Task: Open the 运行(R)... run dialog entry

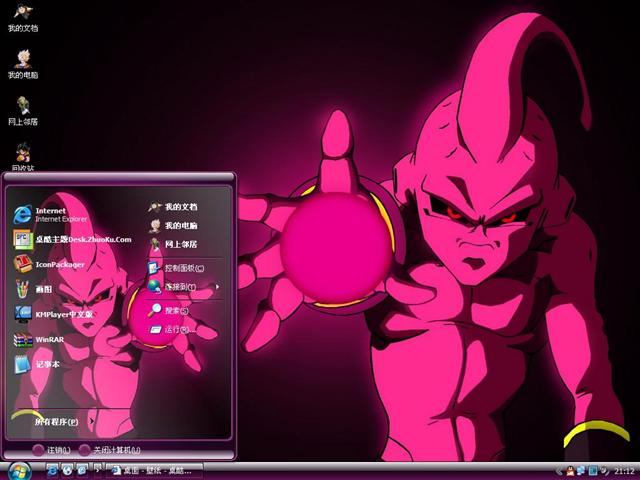Action: pyautogui.click(x=172, y=329)
